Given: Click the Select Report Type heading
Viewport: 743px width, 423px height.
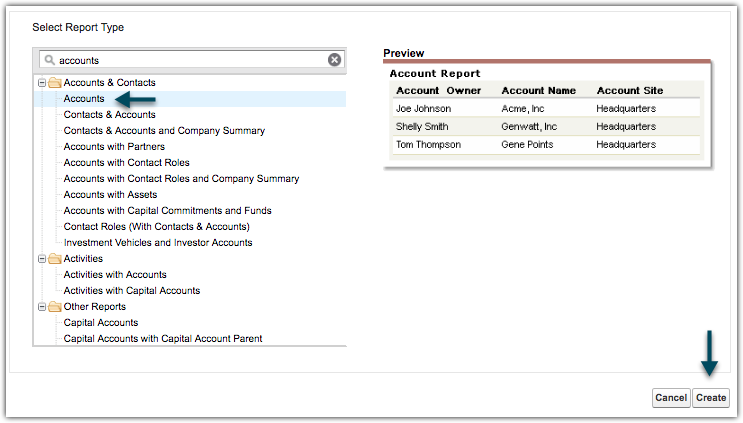Looking at the screenshot, I should pos(78,27).
